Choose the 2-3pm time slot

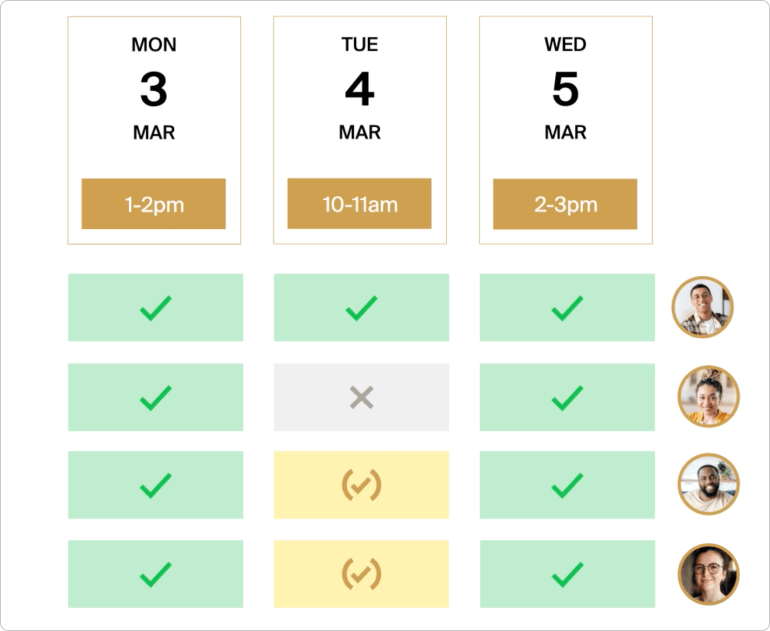point(565,204)
